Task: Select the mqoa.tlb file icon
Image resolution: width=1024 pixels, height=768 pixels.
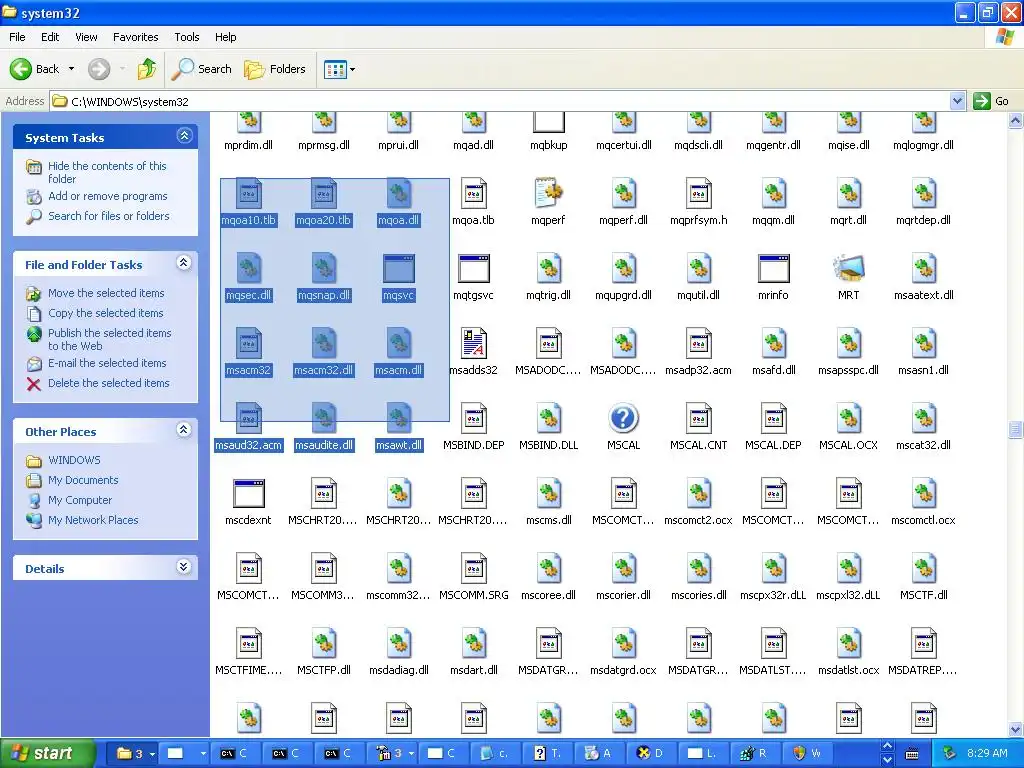Action: (473, 193)
